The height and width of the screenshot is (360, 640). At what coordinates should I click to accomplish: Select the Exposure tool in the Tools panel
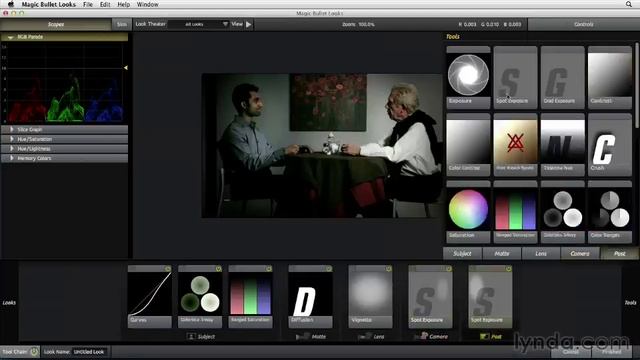tap(468, 77)
